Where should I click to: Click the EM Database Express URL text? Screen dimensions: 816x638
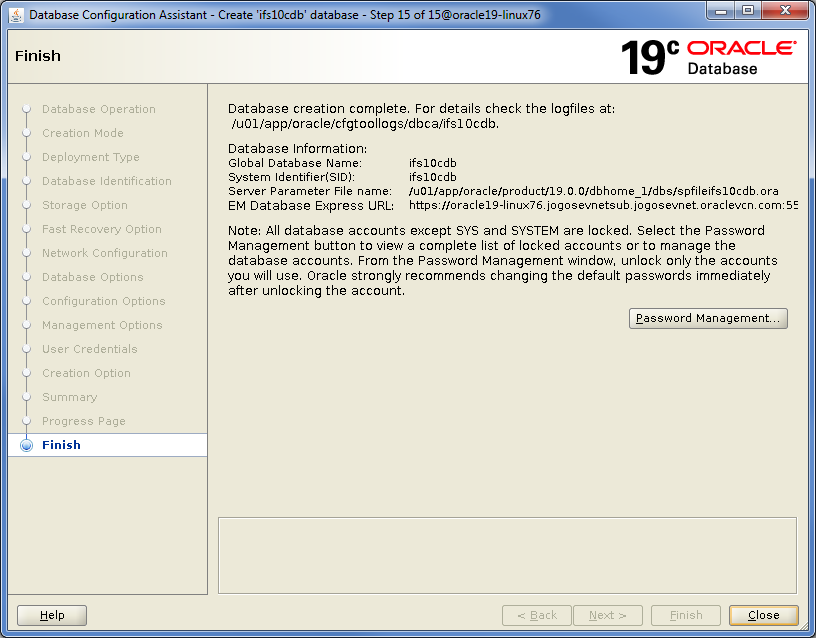[x=603, y=205]
